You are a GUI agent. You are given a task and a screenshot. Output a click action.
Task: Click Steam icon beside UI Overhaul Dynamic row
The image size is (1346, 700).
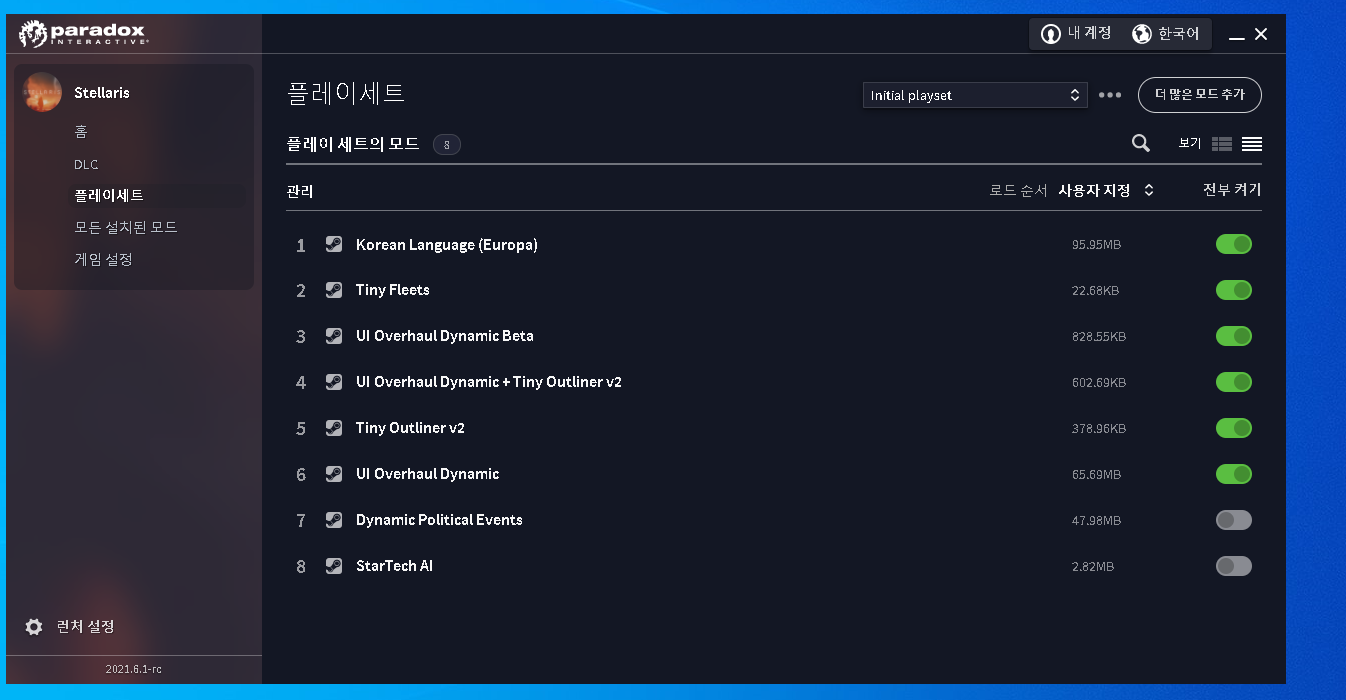point(334,474)
